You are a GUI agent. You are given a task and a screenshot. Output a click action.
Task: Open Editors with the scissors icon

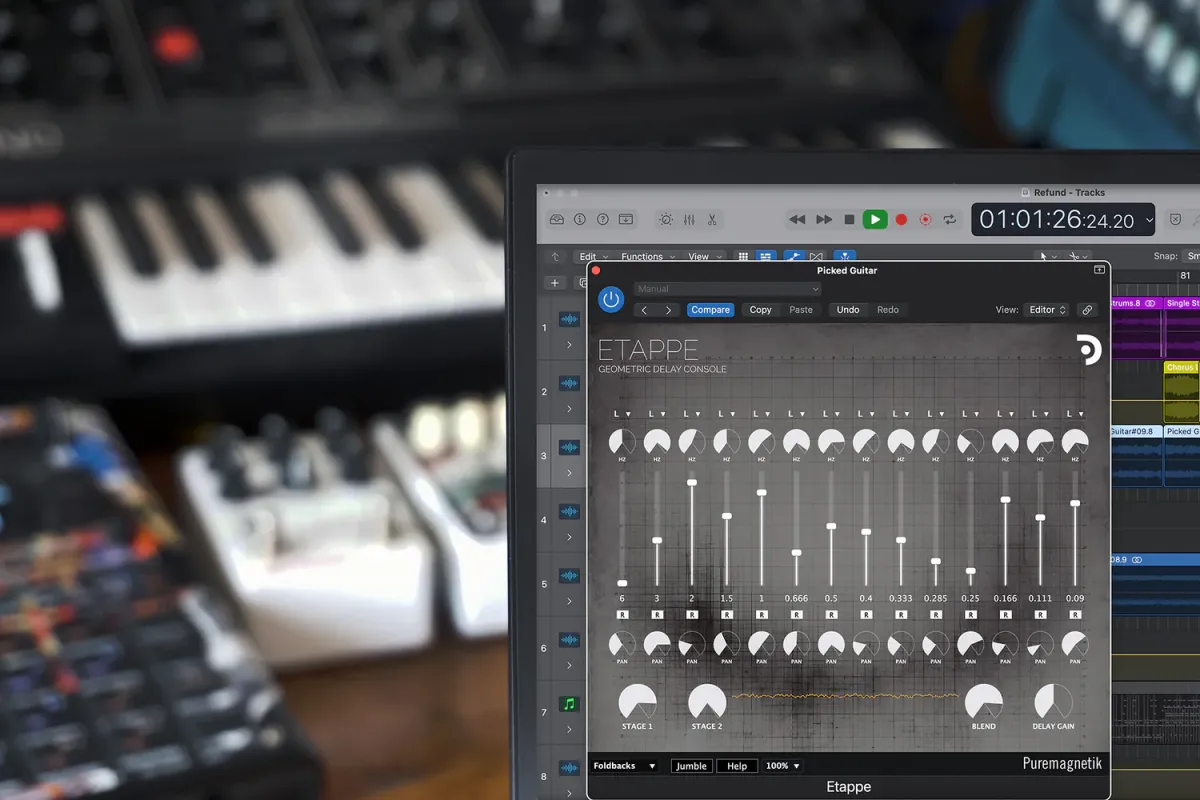[712, 219]
